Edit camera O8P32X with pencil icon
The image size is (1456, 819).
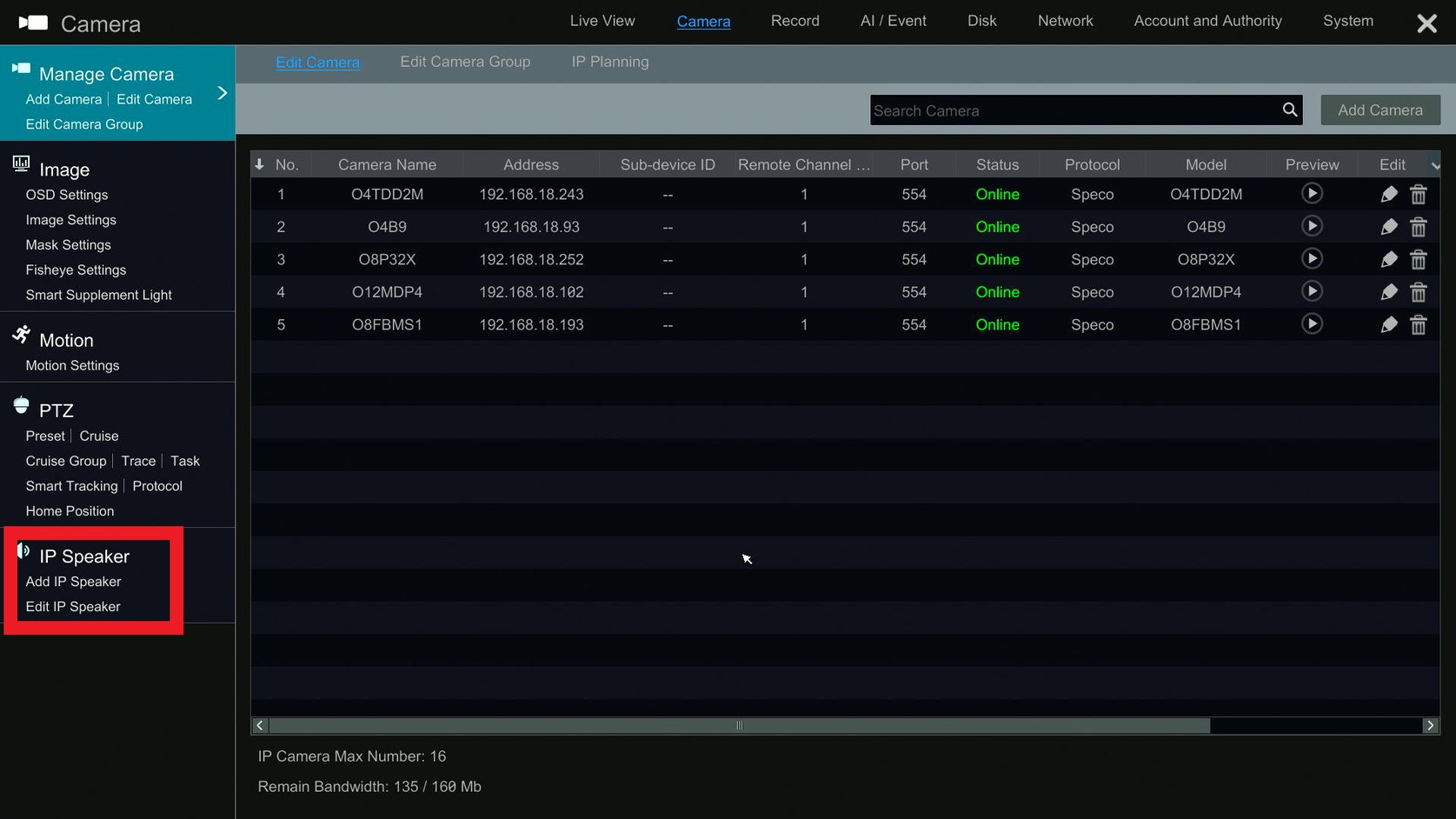point(1389,259)
